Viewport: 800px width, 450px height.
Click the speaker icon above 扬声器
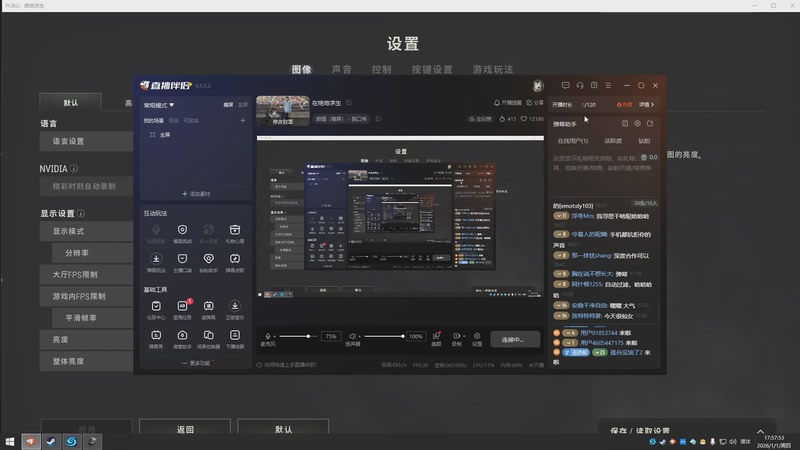coord(352,336)
